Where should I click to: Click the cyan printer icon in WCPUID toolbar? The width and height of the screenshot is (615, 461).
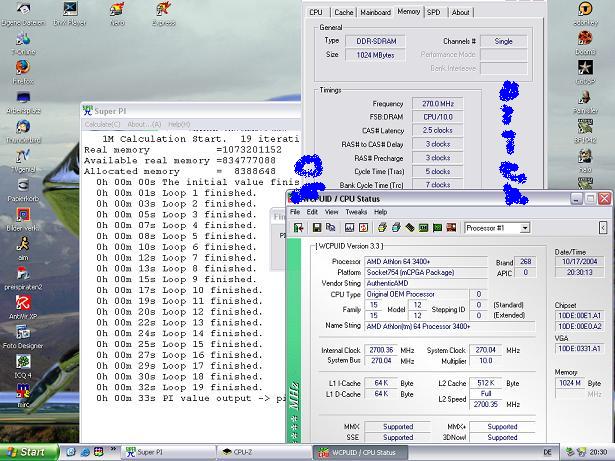tap(396, 228)
